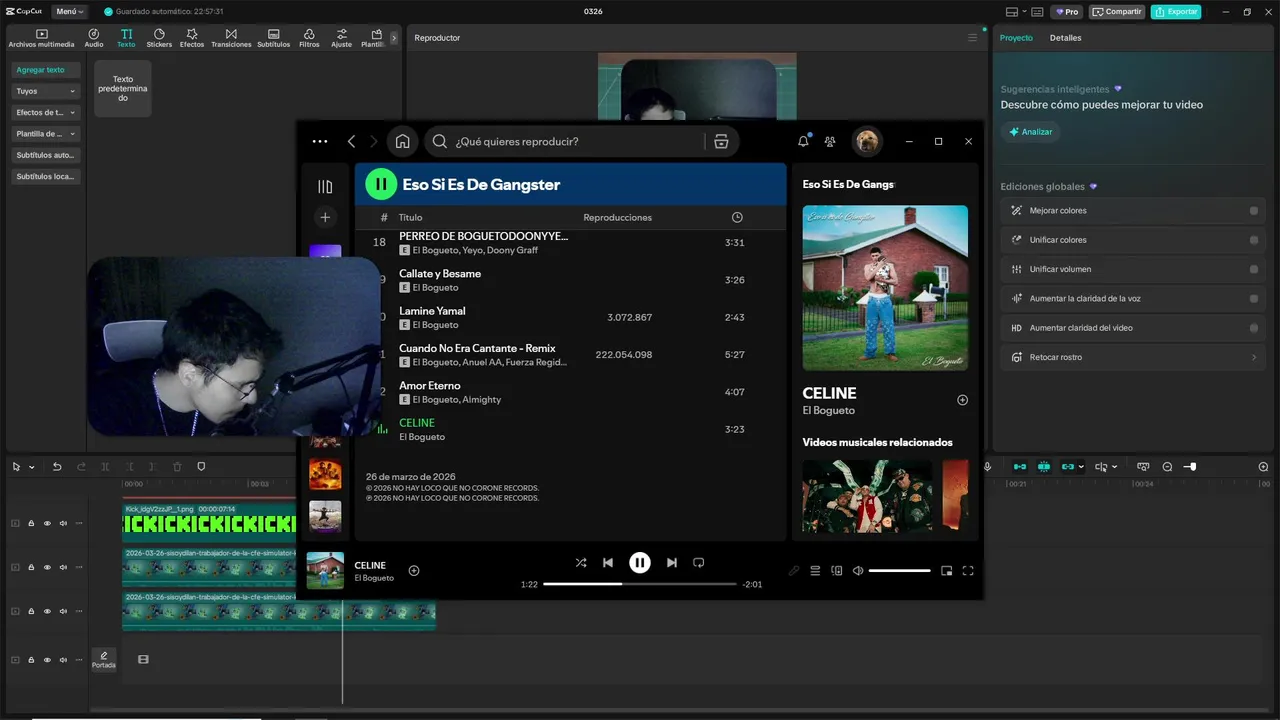Lock the Kick png track
1280x720 pixels.
pyautogui.click(x=31, y=523)
